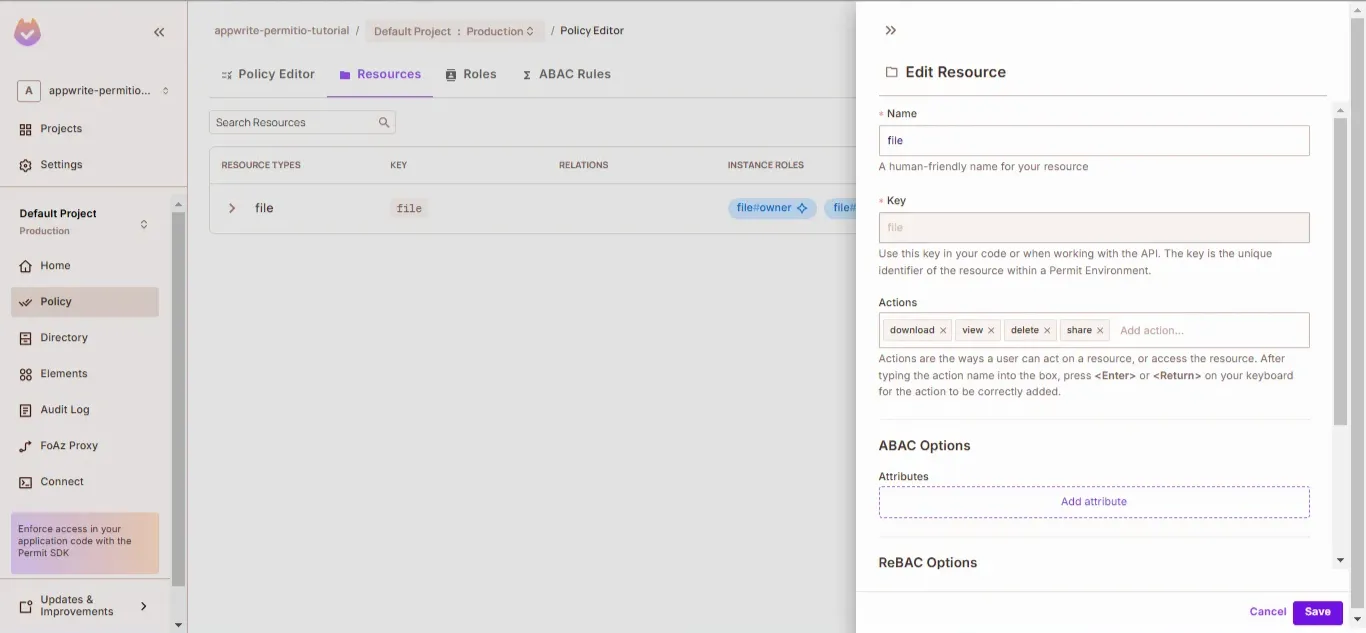Click the workspace avatar letter A

(x=28, y=91)
